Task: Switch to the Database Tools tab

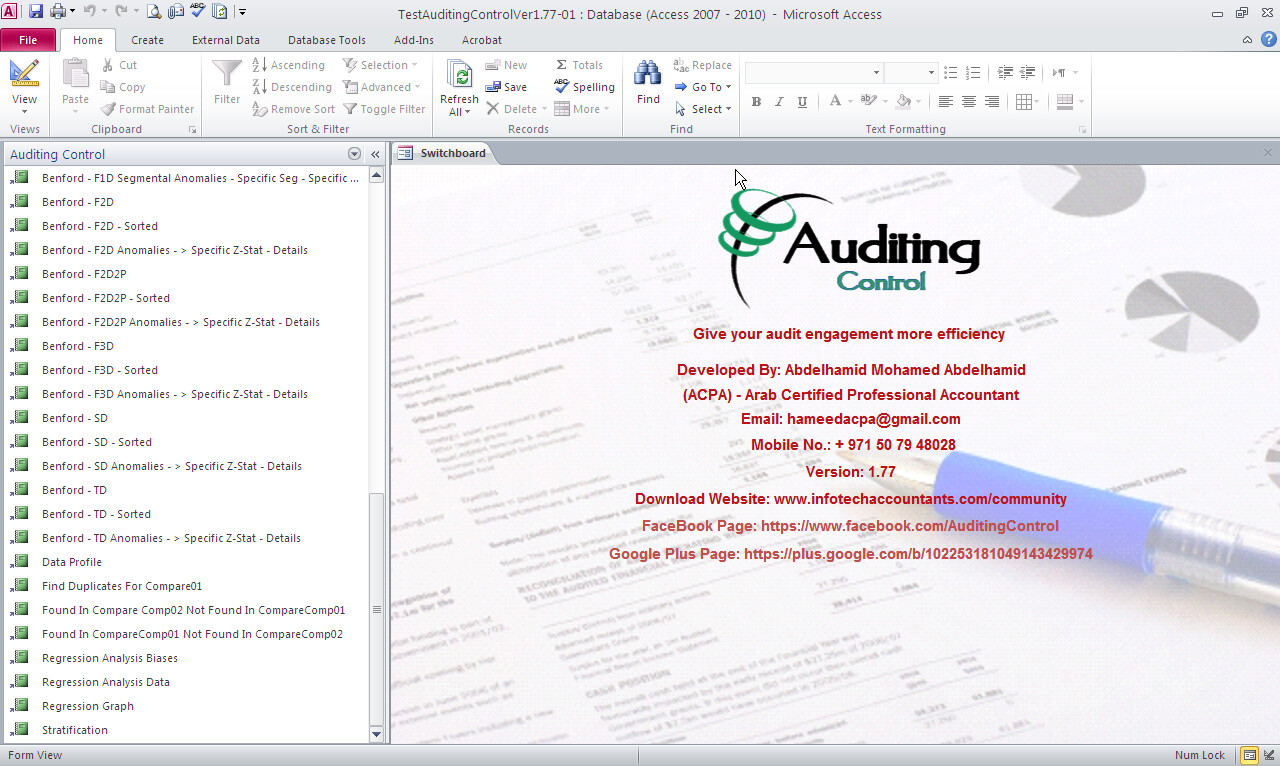Action: [326, 40]
